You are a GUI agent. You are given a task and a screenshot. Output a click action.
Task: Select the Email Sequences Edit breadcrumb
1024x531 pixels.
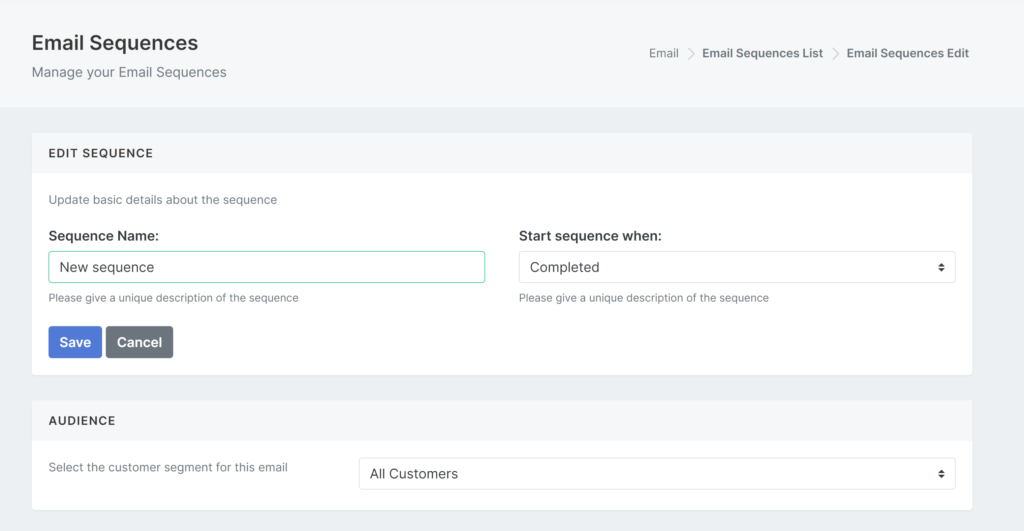(907, 54)
